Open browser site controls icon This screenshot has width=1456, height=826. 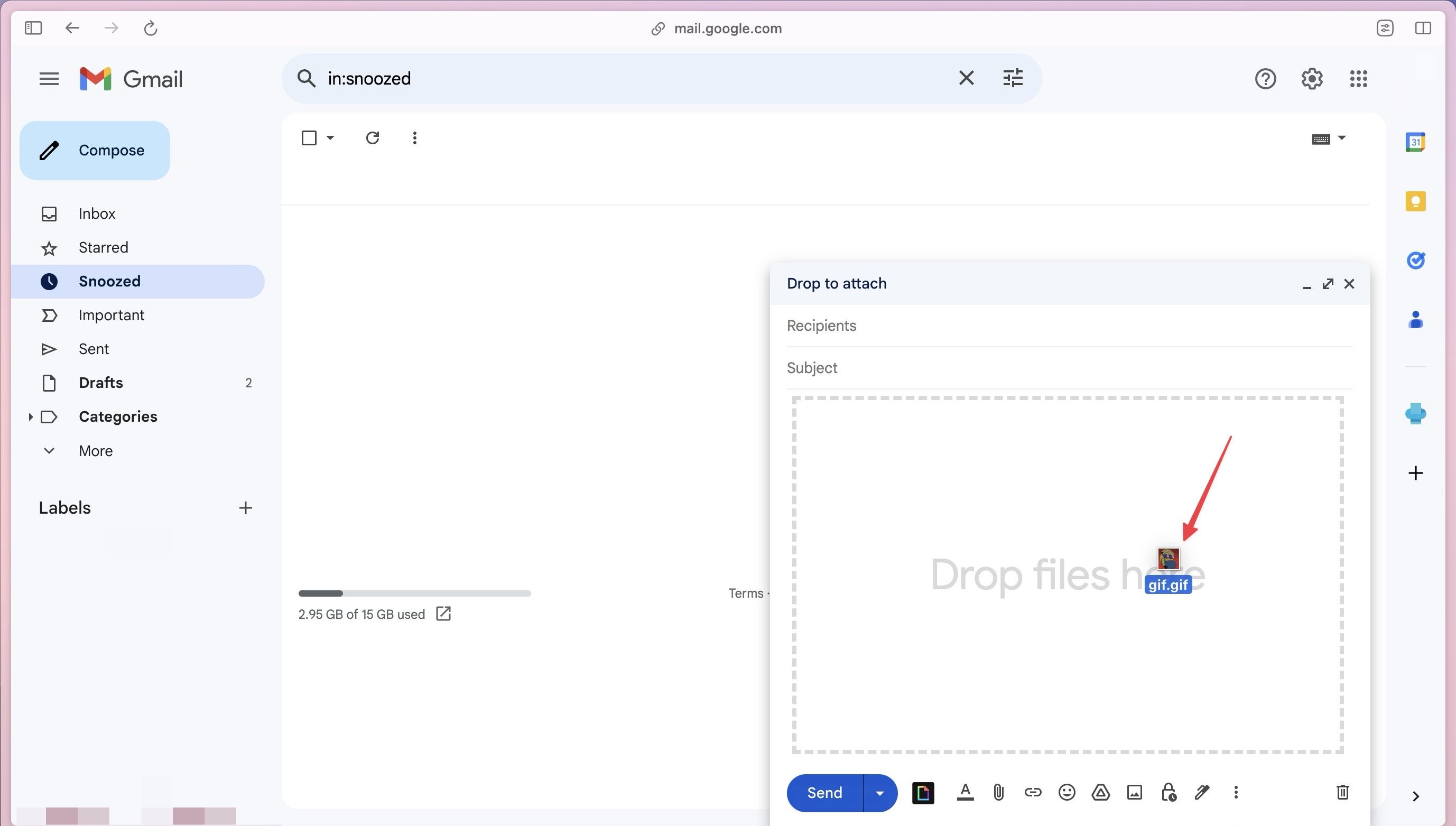[1385, 28]
